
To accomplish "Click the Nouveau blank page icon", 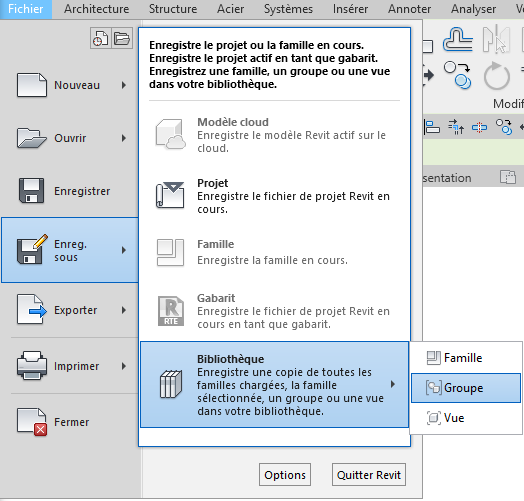I will tap(32, 85).
